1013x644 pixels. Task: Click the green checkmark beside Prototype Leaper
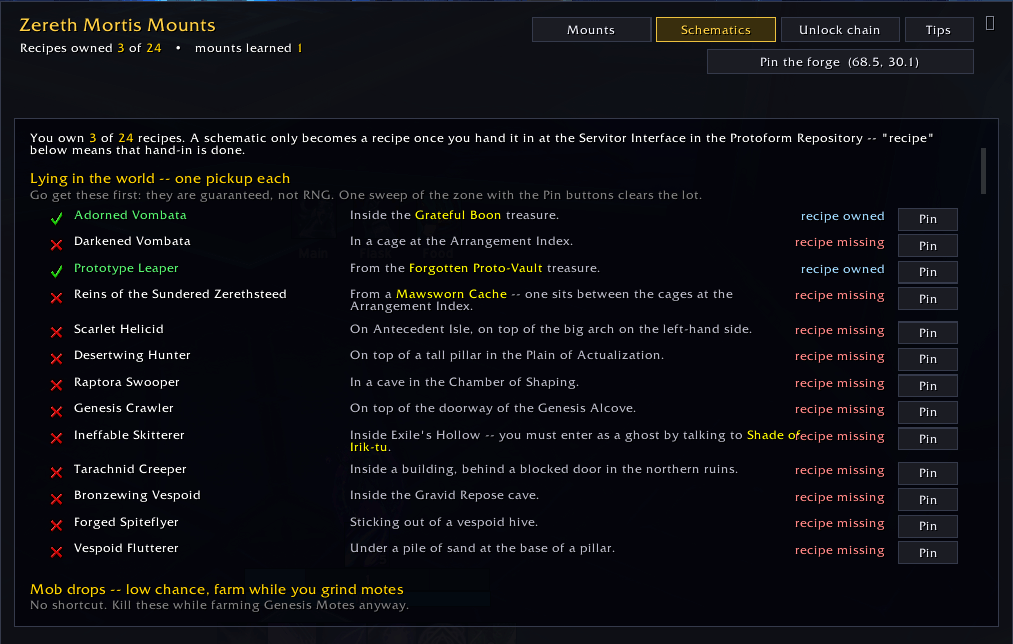coord(56,272)
